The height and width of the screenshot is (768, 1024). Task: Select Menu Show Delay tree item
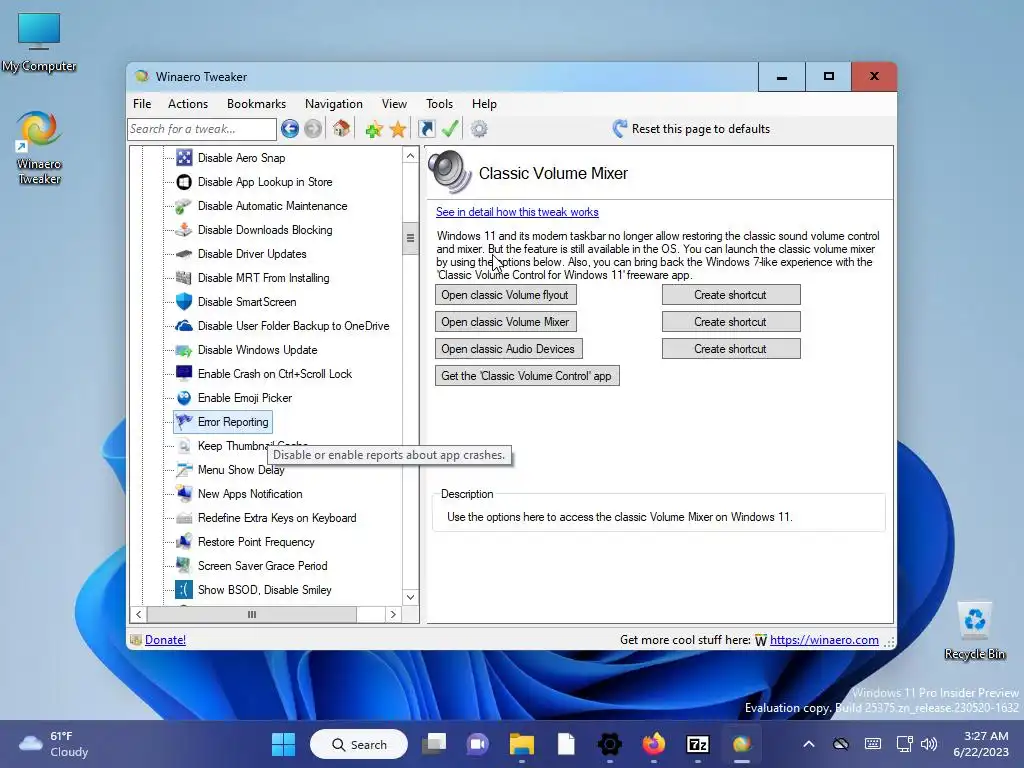pos(241,470)
